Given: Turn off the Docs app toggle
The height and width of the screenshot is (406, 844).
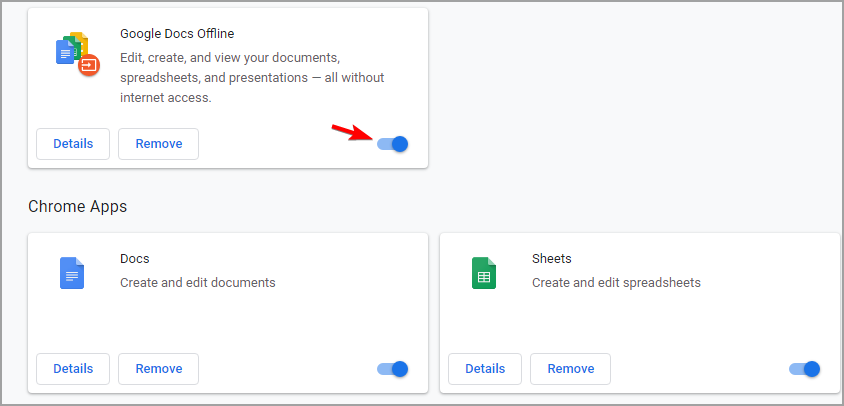Looking at the screenshot, I should point(393,369).
